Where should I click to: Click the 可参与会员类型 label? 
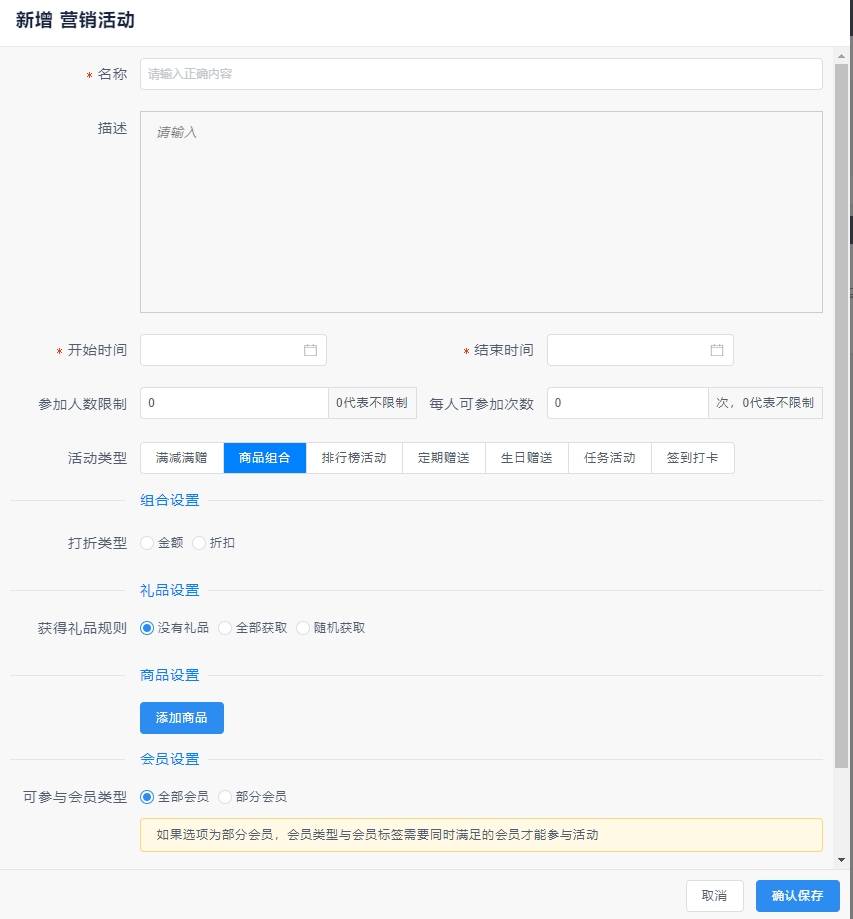pyautogui.click(x=75, y=797)
